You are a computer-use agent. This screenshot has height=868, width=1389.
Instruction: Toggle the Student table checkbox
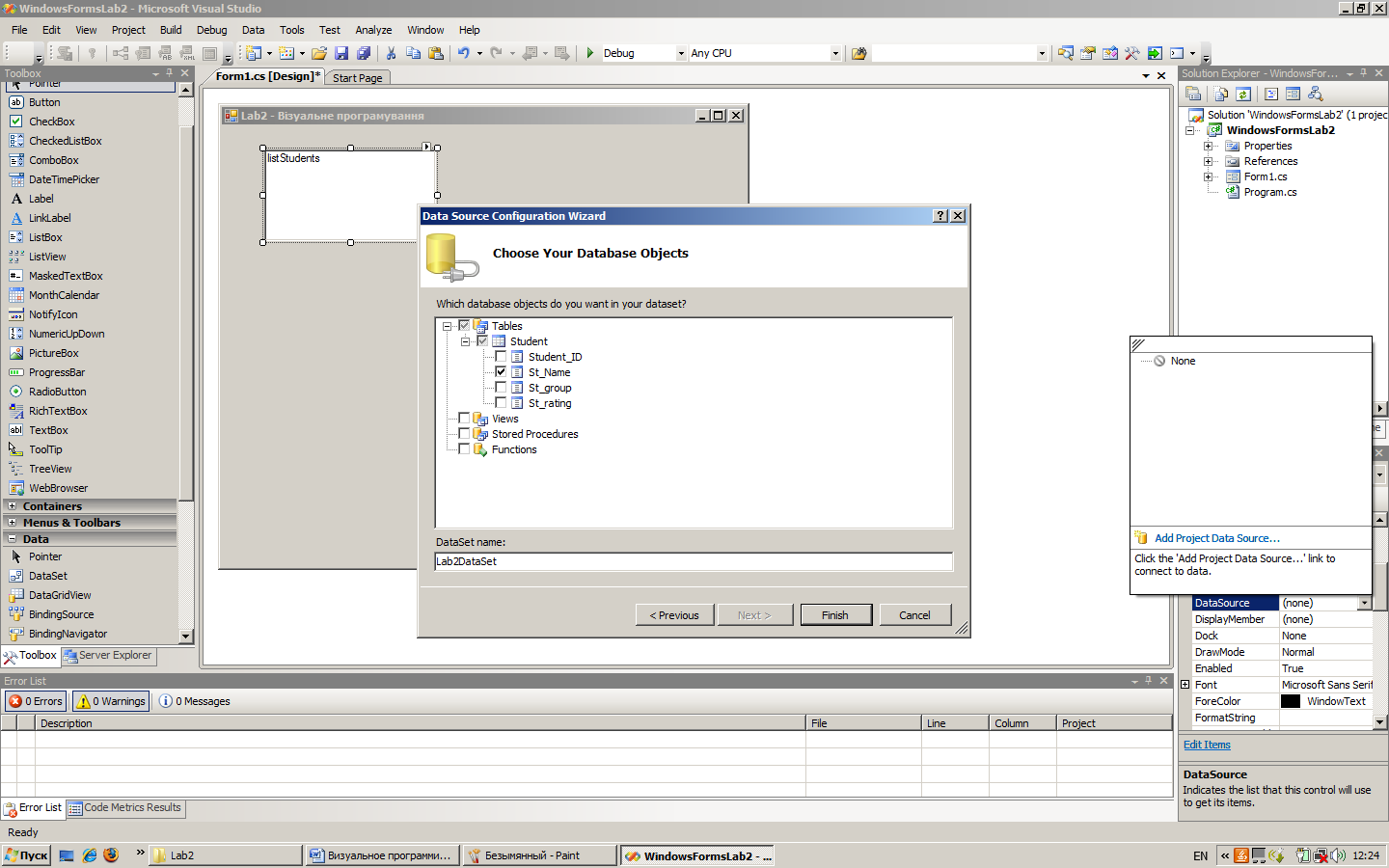482,340
